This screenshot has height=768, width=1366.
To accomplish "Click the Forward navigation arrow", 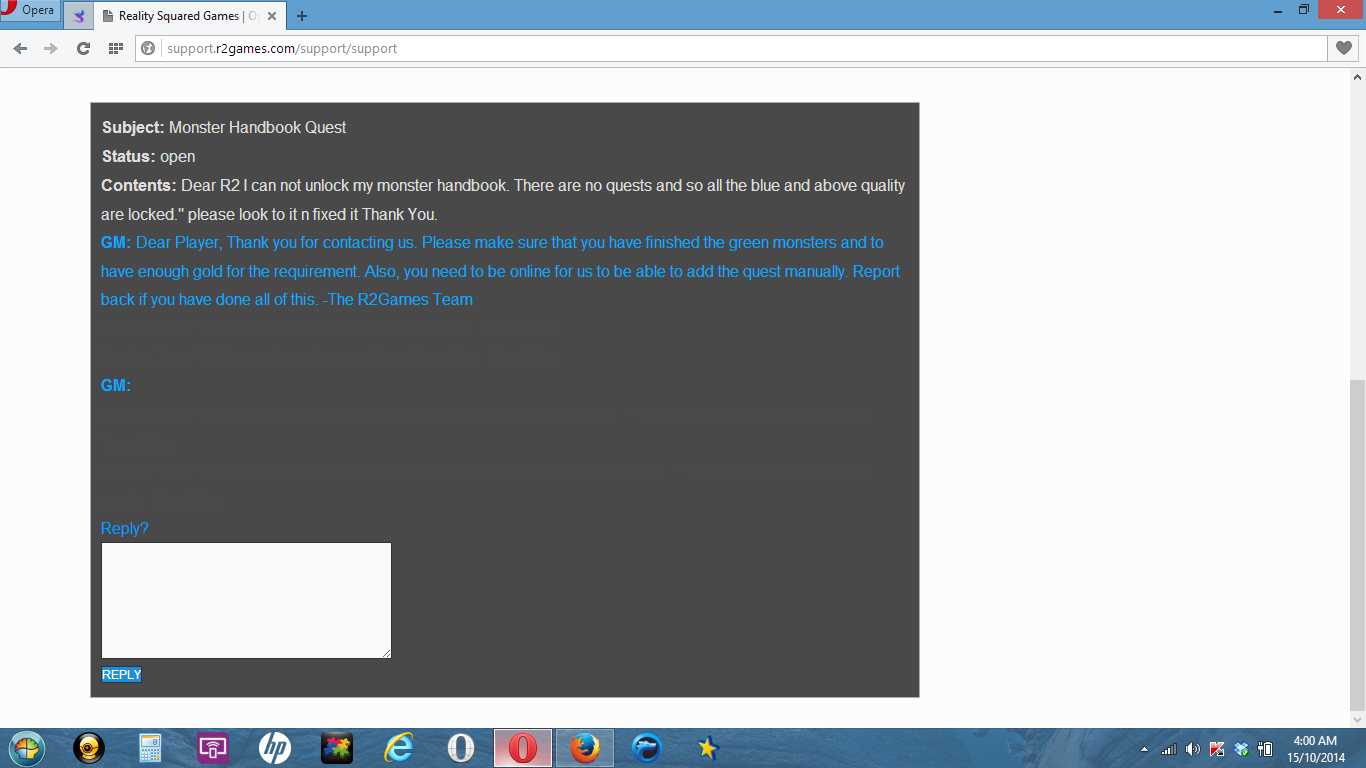I will click(x=51, y=48).
